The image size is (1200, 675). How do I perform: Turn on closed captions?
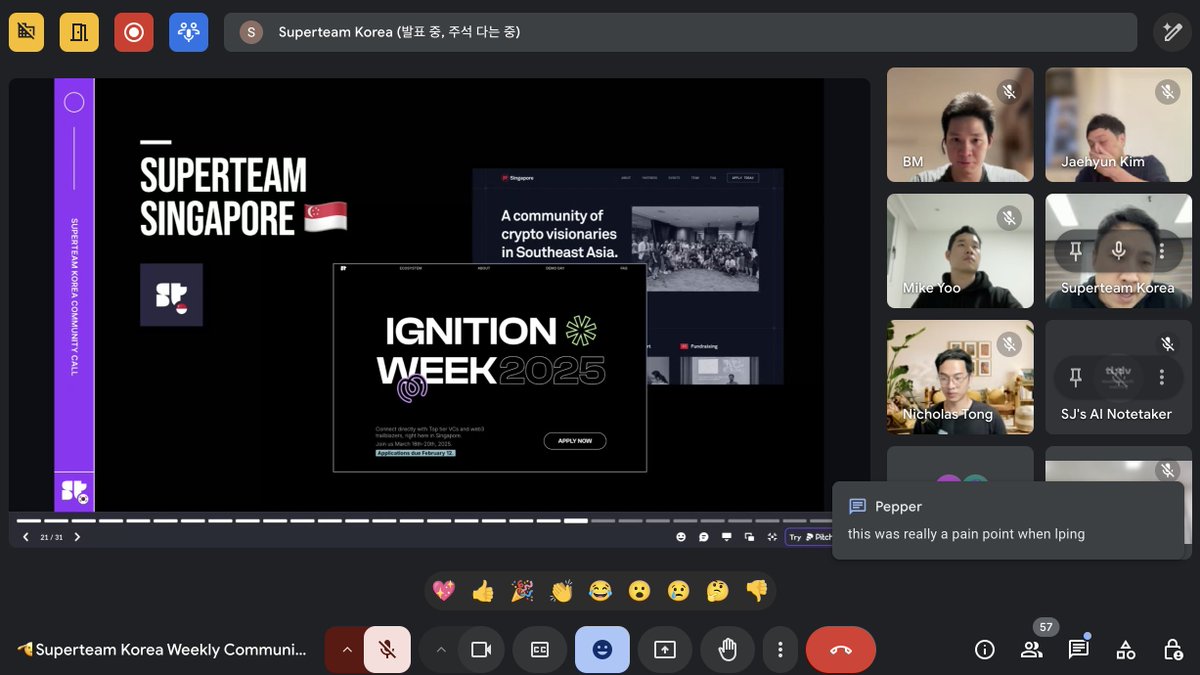(x=539, y=650)
